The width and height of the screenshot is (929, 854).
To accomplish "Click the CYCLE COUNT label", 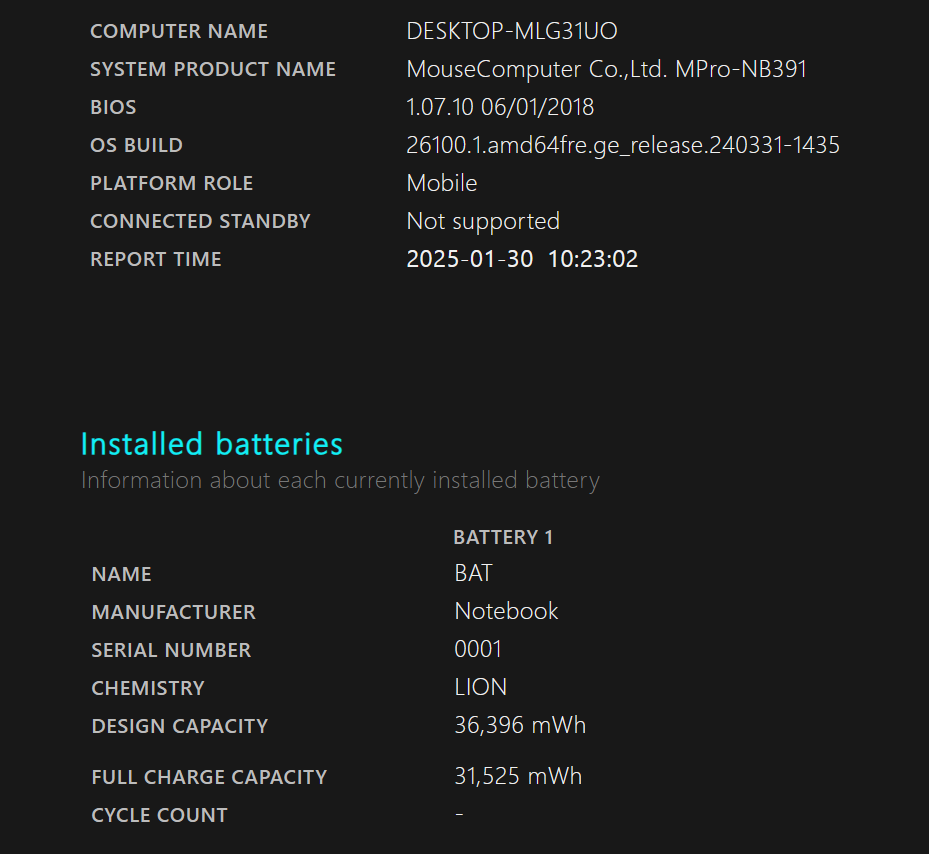I will point(159,815).
